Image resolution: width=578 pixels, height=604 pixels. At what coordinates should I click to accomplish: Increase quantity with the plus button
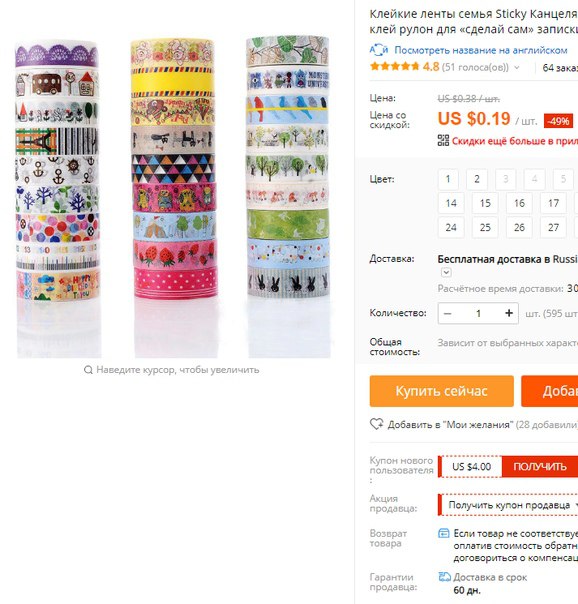click(x=509, y=313)
